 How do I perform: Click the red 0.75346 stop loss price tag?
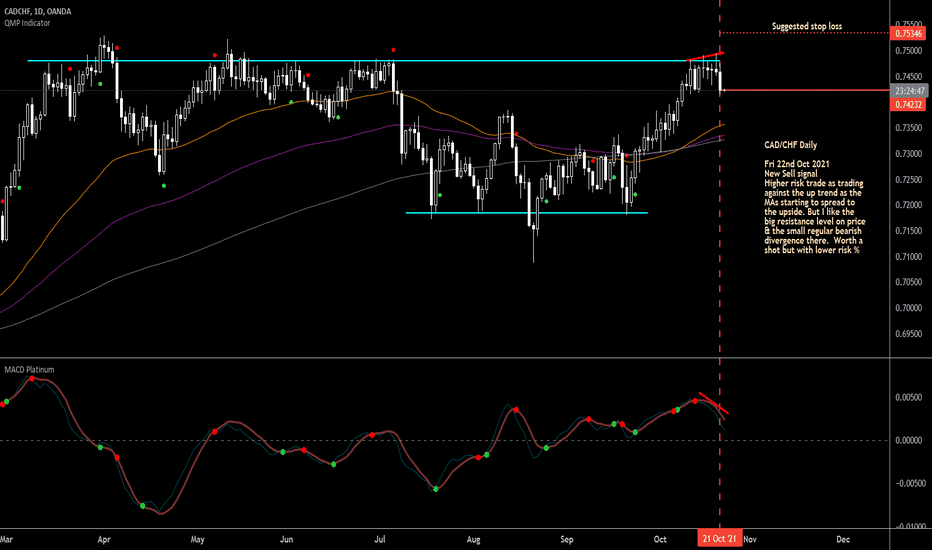click(909, 33)
